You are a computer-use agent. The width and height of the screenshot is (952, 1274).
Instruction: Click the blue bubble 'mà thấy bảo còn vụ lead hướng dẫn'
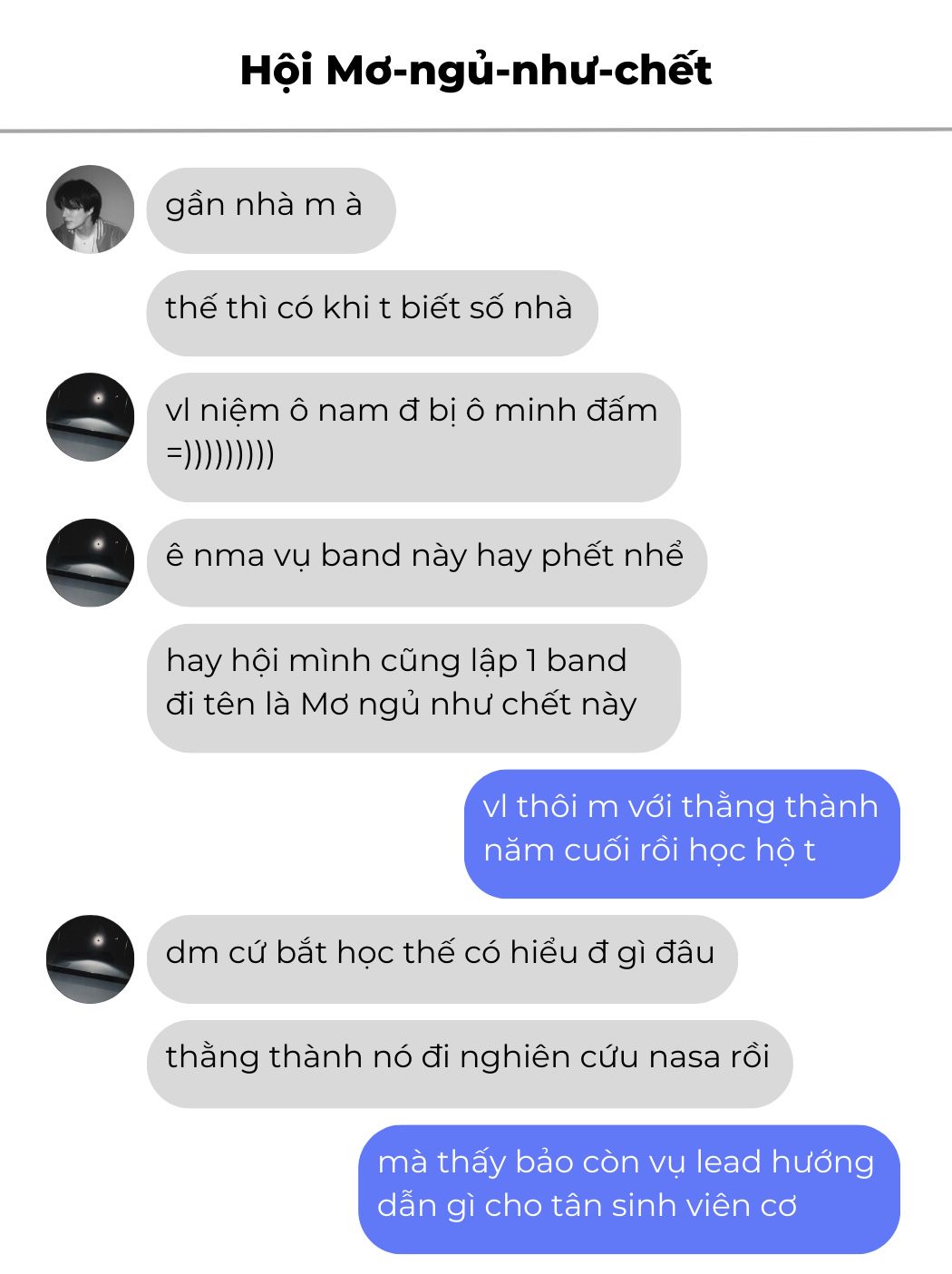click(x=629, y=1190)
